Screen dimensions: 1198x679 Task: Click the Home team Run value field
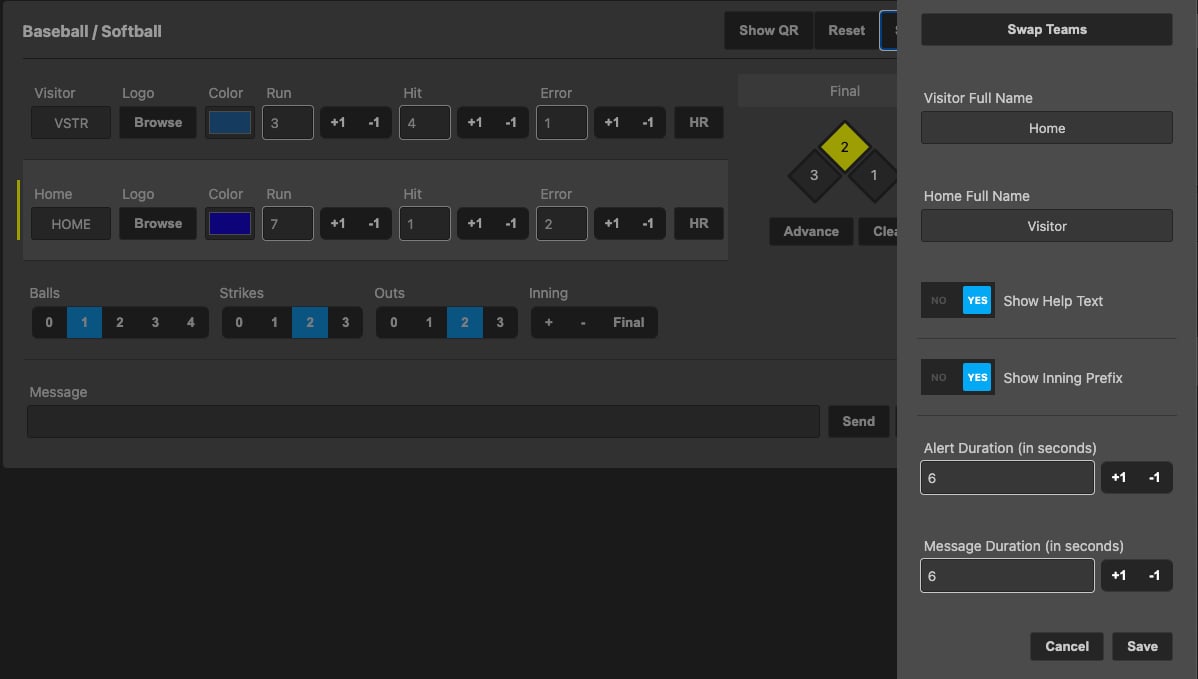pos(287,224)
